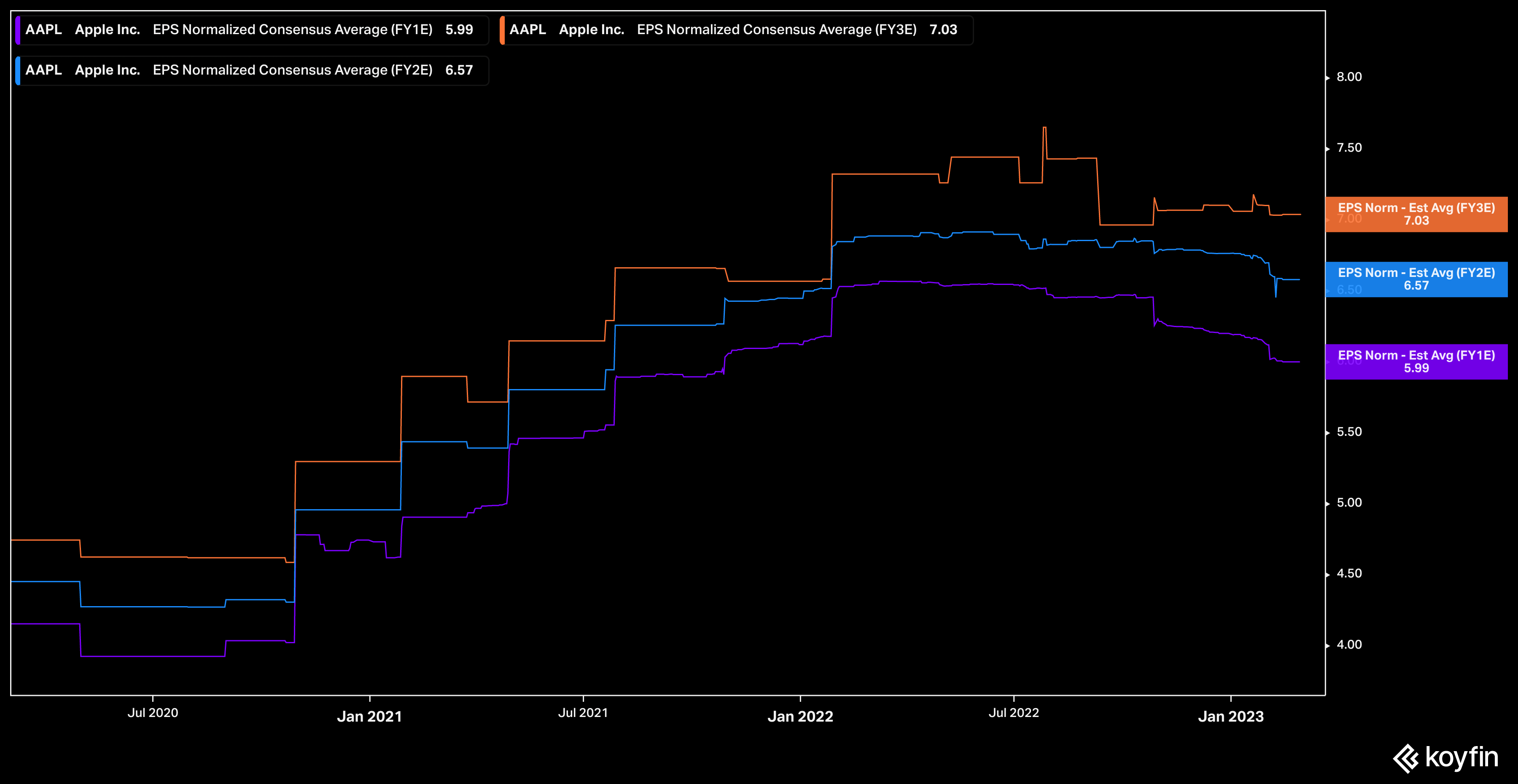The image size is (1518, 784).
Task: Click the 5.00 value on the price axis
Action: point(1349,502)
